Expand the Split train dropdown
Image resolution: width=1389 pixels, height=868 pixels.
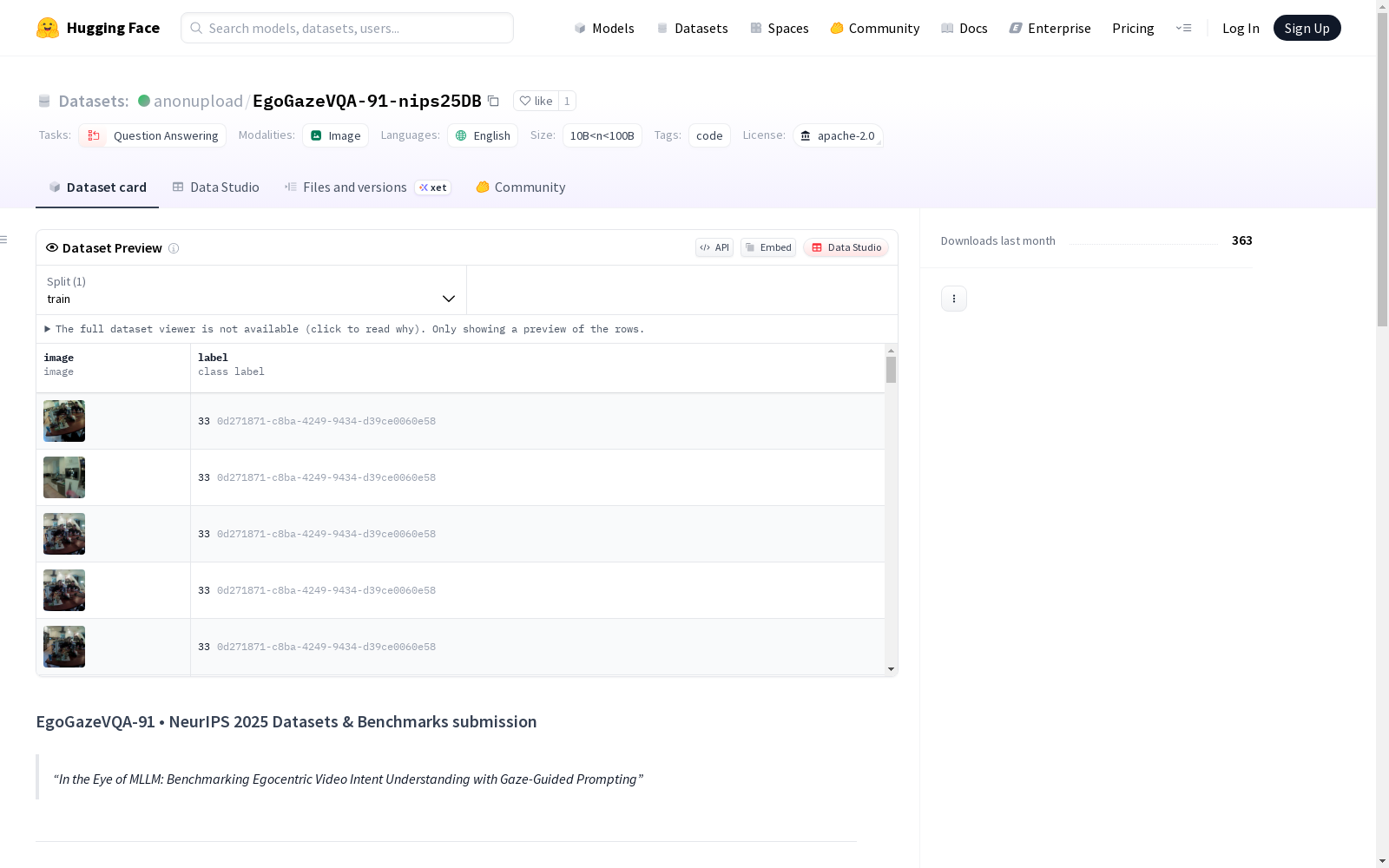(x=251, y=290)
